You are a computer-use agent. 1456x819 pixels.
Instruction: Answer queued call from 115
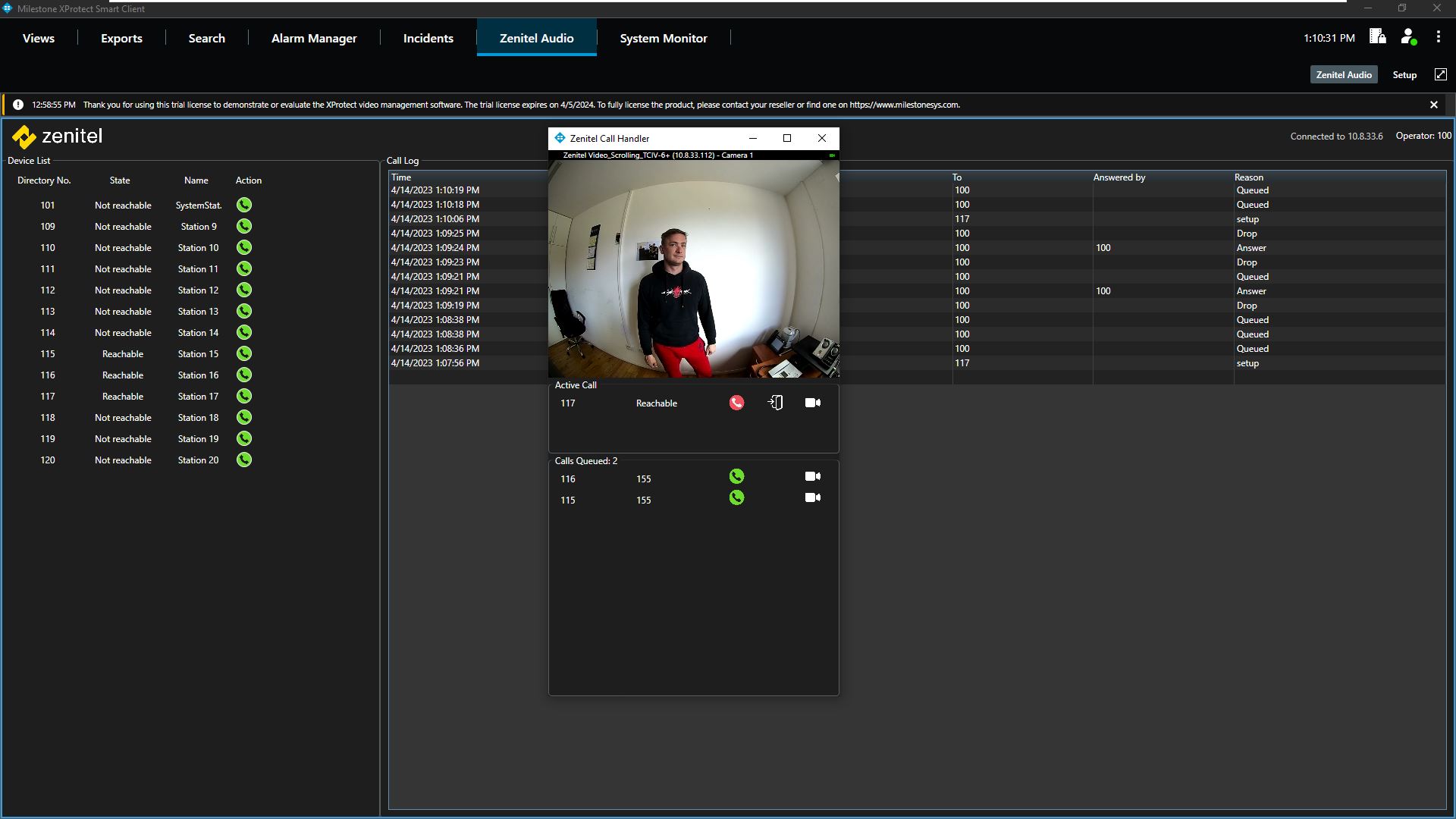coord(736,497)
